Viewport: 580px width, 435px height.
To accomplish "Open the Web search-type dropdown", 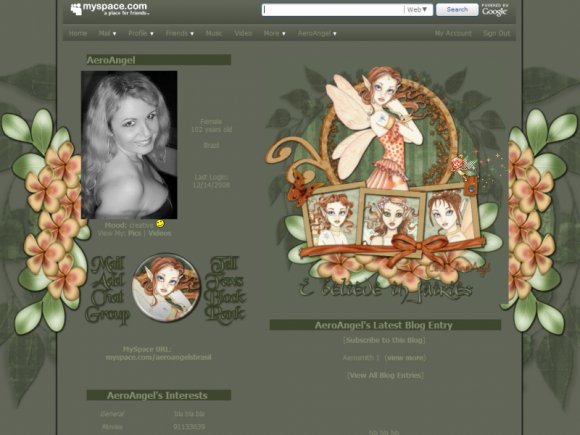I will pyautogui.click(x=417, y=10).
